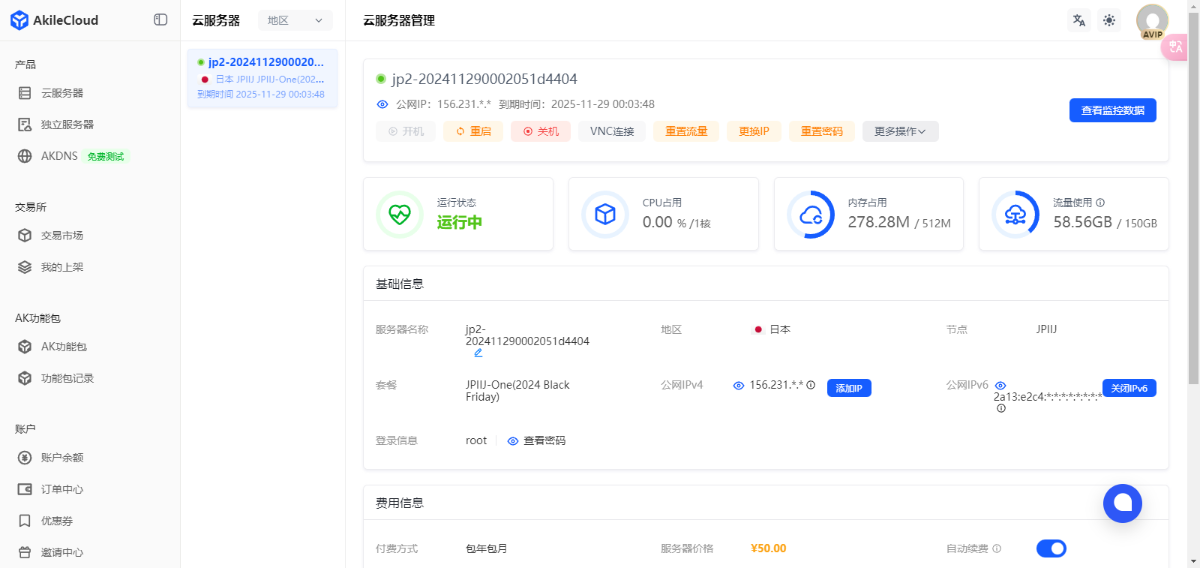Image resolution: width=1200 pixels, height=568 pixels.
Task: Go to 交易市场 in the sidebar
Action: (x=62, y=236)
